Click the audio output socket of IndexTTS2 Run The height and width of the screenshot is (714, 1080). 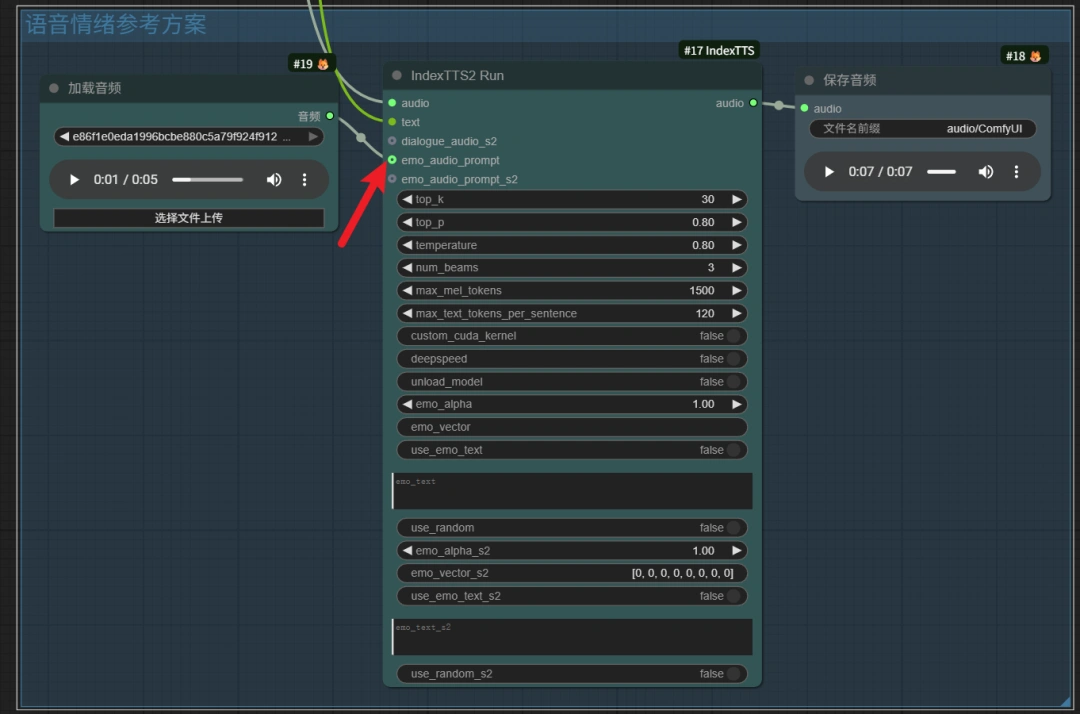753,103
